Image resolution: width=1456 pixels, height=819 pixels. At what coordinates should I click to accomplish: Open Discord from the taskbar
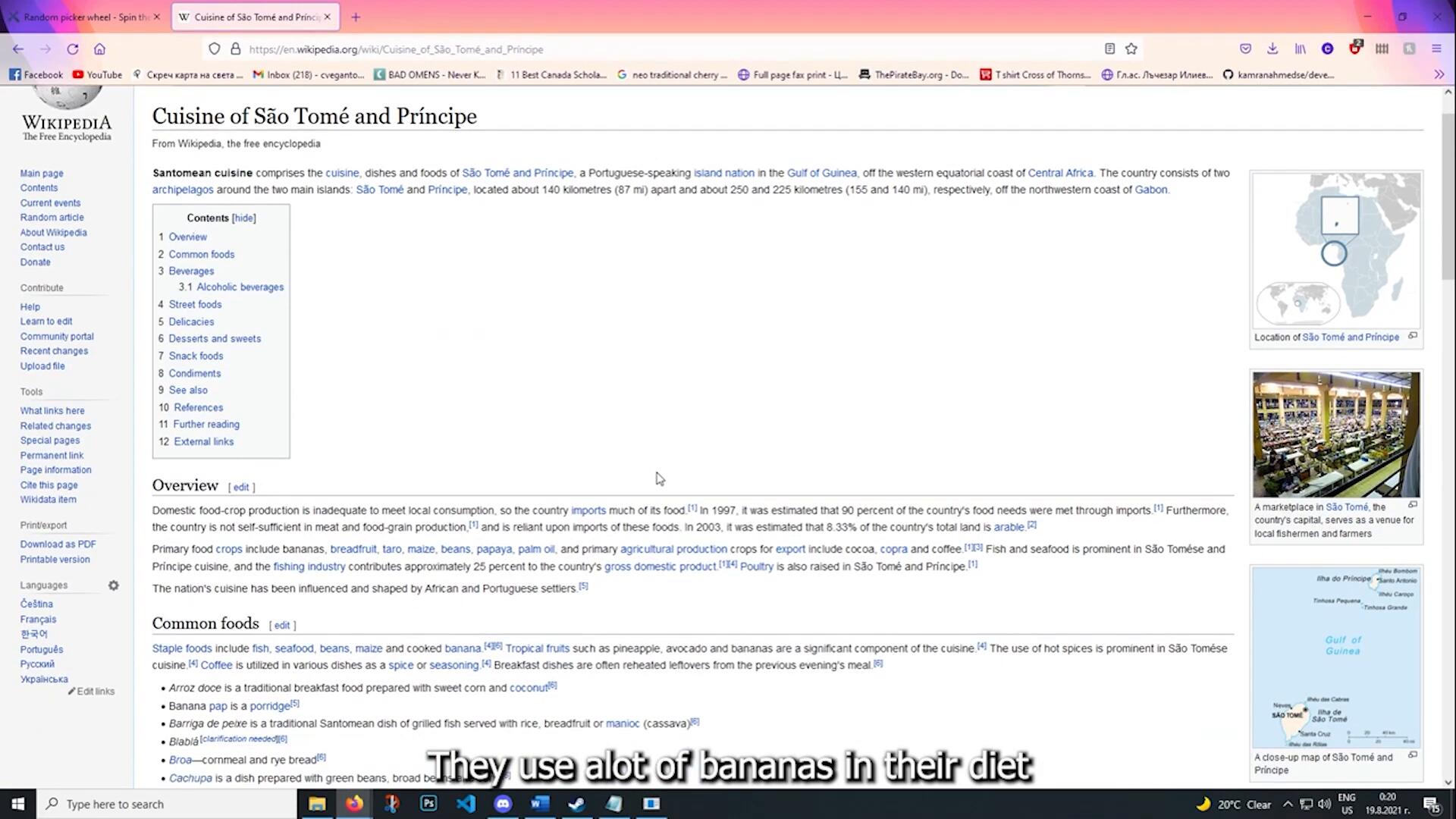[503, 804]
